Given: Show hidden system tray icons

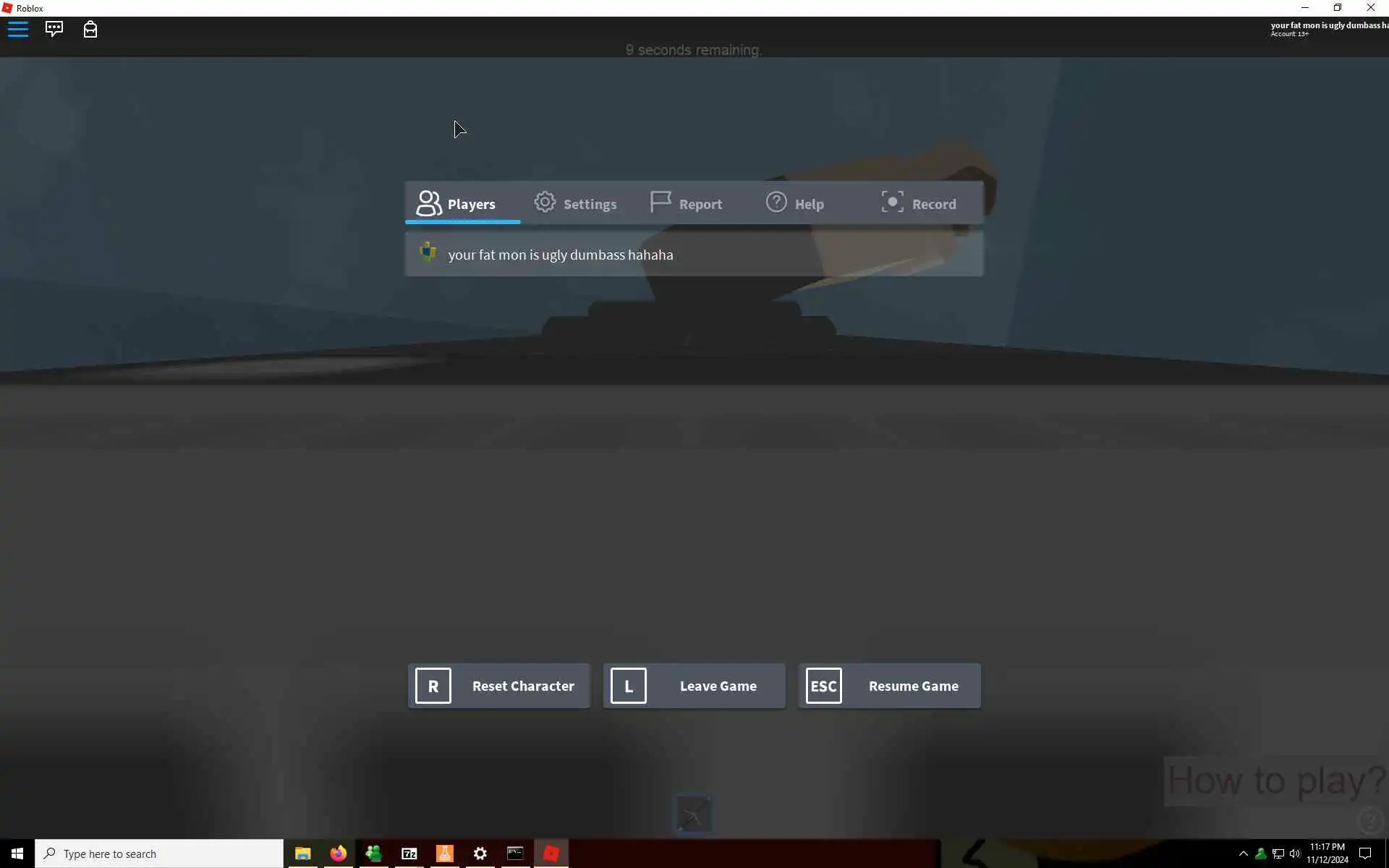Looking at the screenshot, I should point(1243,854).
